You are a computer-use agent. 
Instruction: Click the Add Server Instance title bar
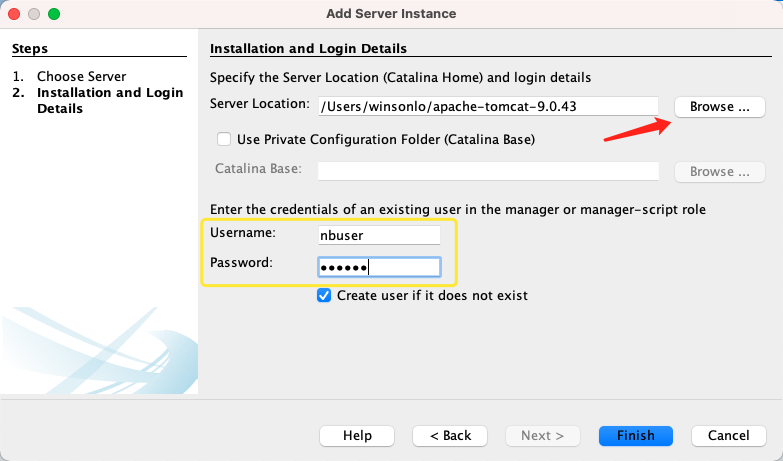click(x=391, y=13)
